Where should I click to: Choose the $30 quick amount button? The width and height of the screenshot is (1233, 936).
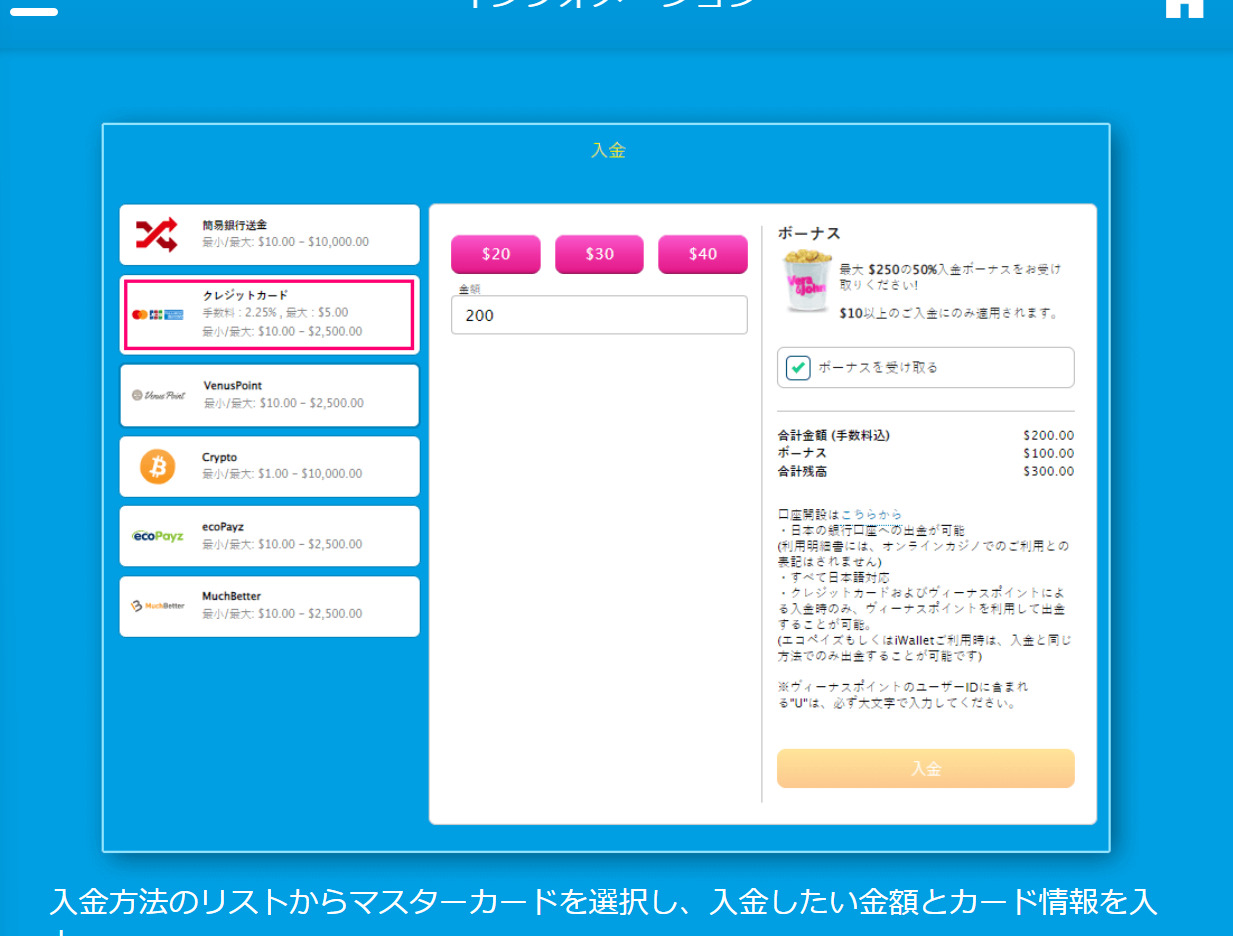tap(599, 254)
